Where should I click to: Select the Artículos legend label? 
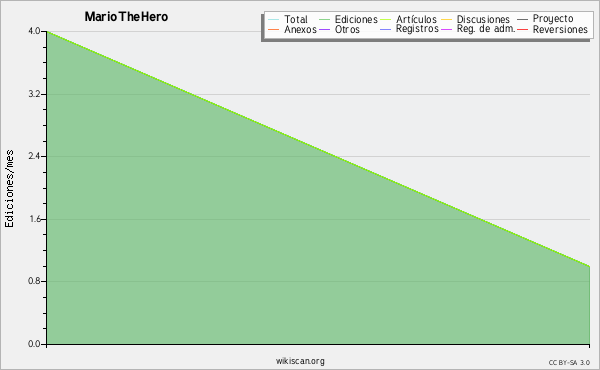(x=416, y=19)
